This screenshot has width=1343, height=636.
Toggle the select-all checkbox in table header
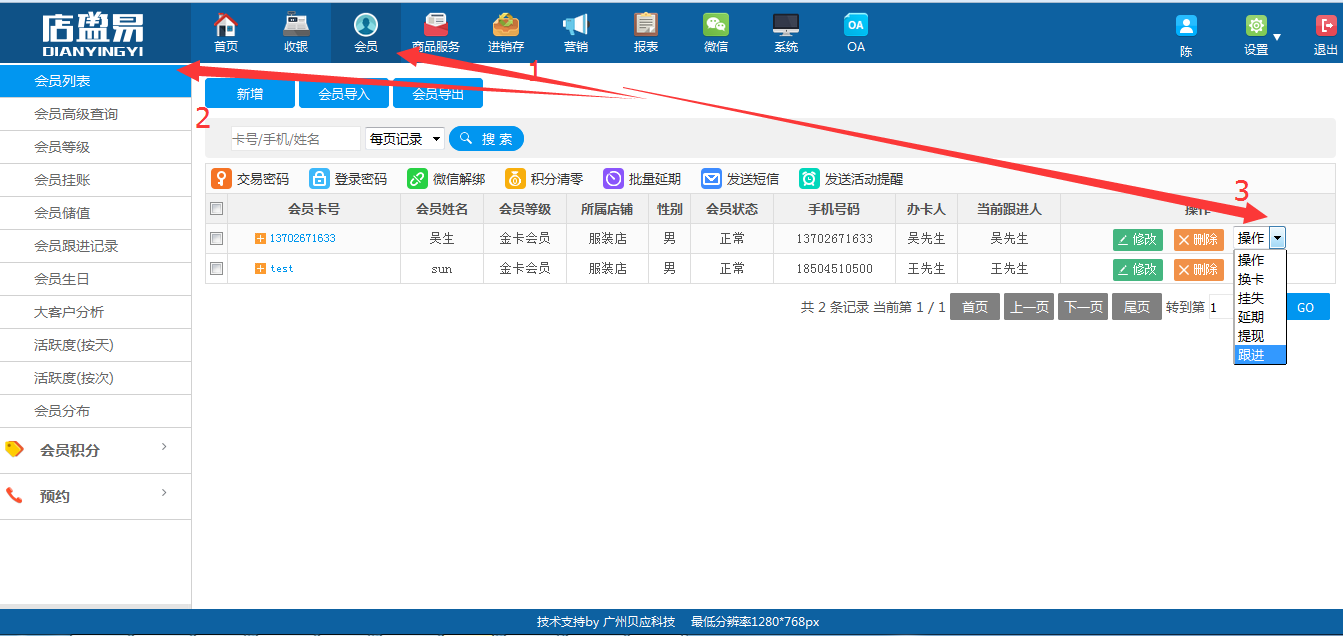tap(216, 209)
